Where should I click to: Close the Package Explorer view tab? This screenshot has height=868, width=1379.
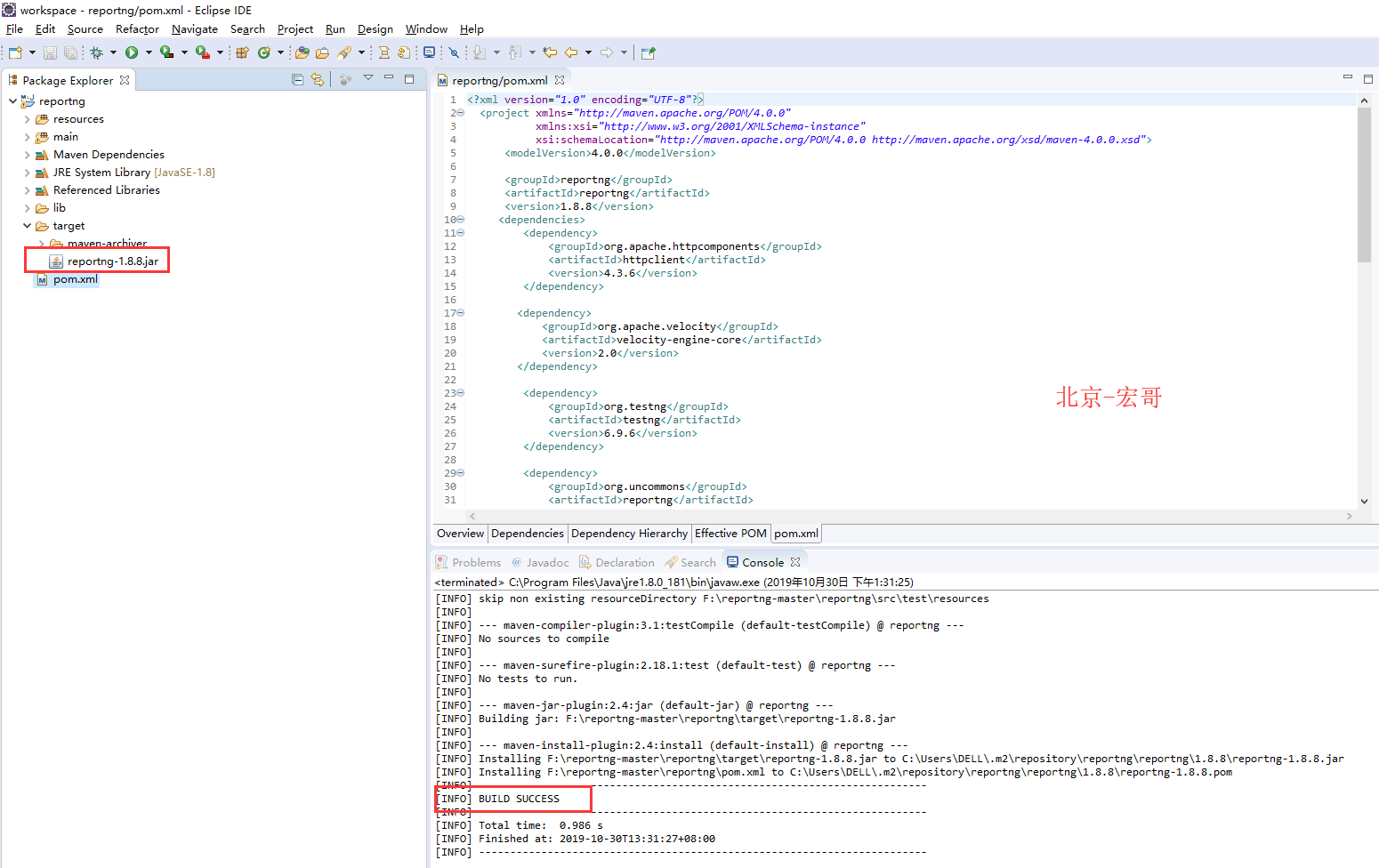pyautogui.click(x=125, y=80)
